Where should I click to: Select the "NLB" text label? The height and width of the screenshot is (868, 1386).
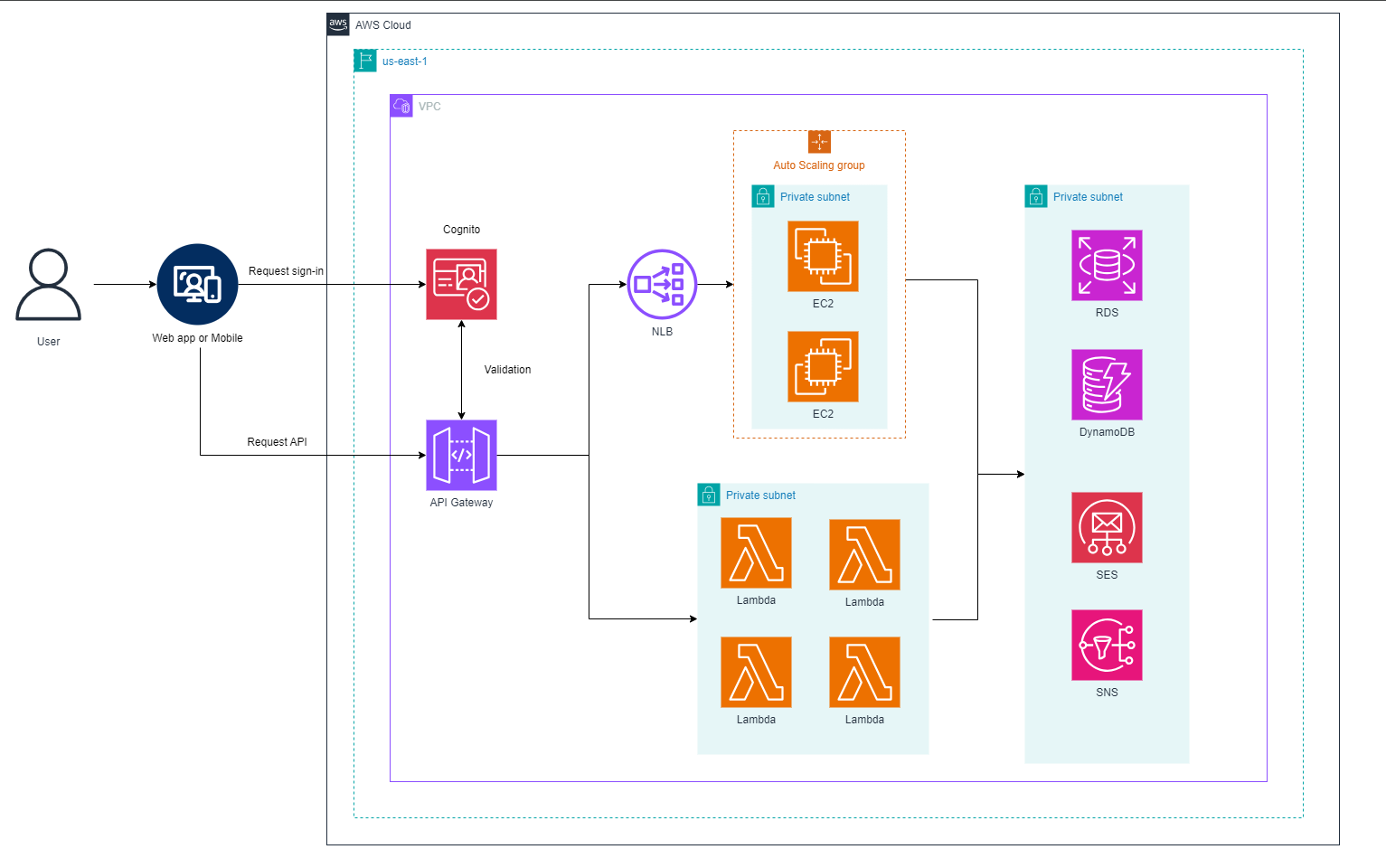click(662, 332)
